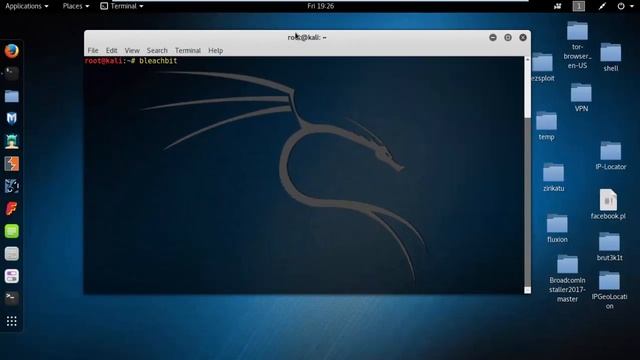Click the workspace indicator in top bar
The image size is (640, 360).
pos(579,6)
